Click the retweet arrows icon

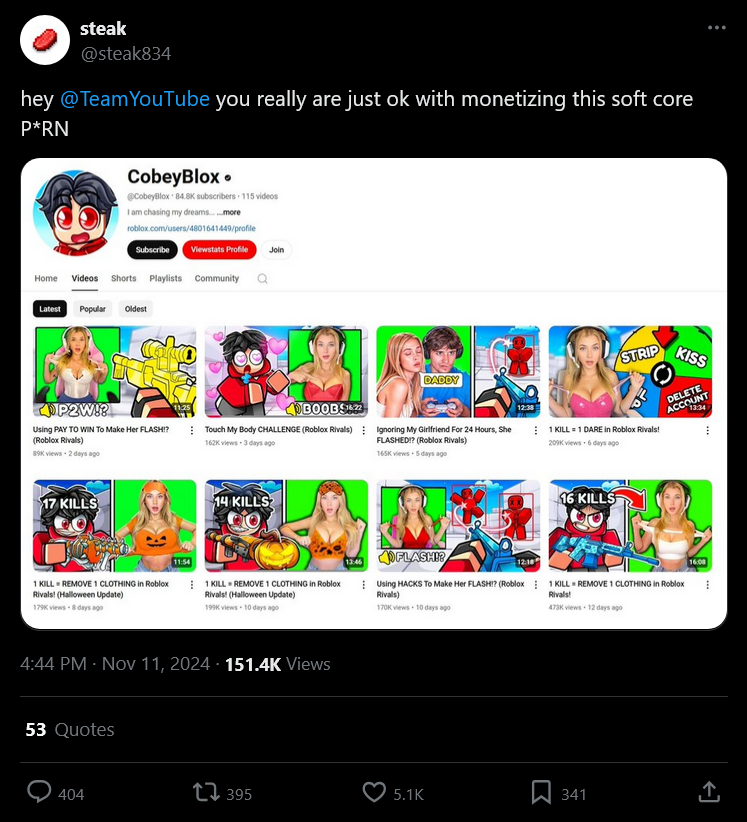pos(206,792)
